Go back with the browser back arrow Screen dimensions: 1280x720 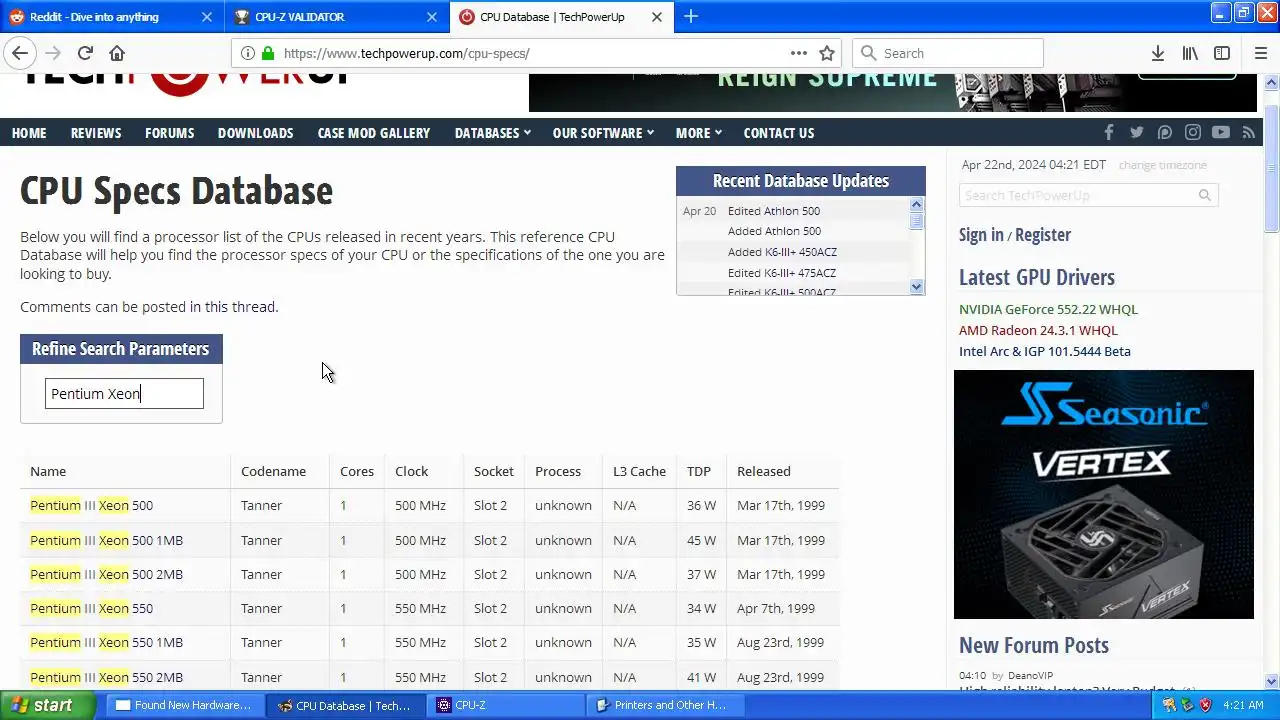(x=20, y=53)
